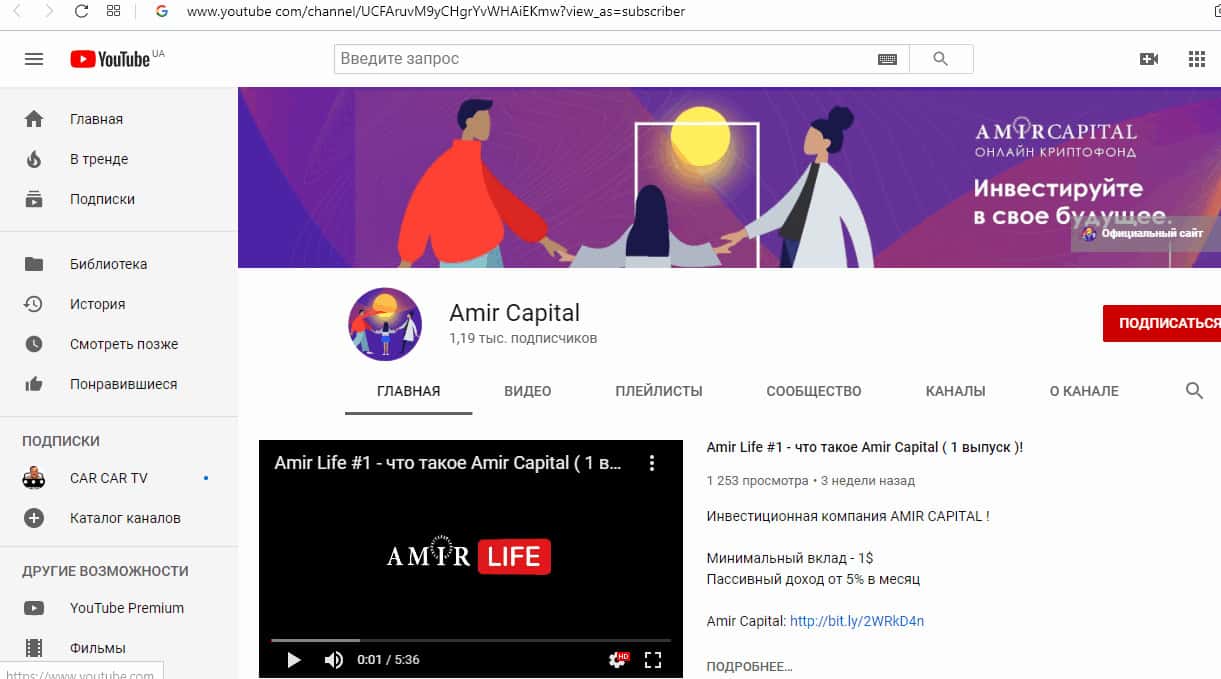Open CAR CAR TV subscription

coord(119,478)
